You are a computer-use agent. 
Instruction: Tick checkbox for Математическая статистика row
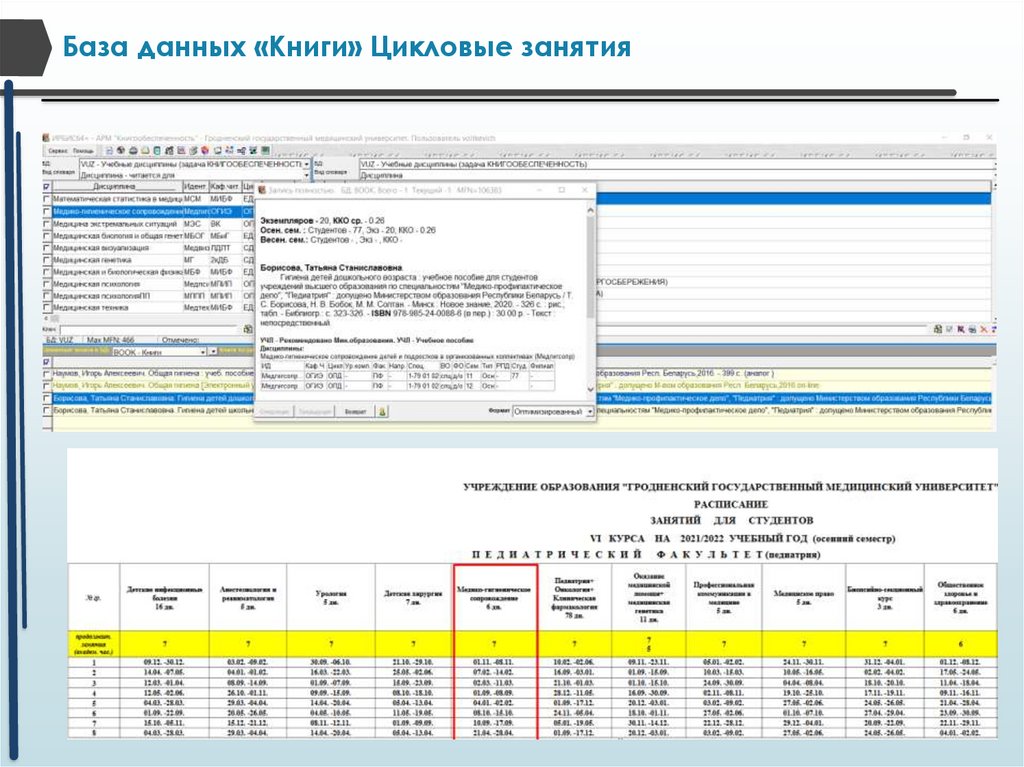(x=46, y=199)
